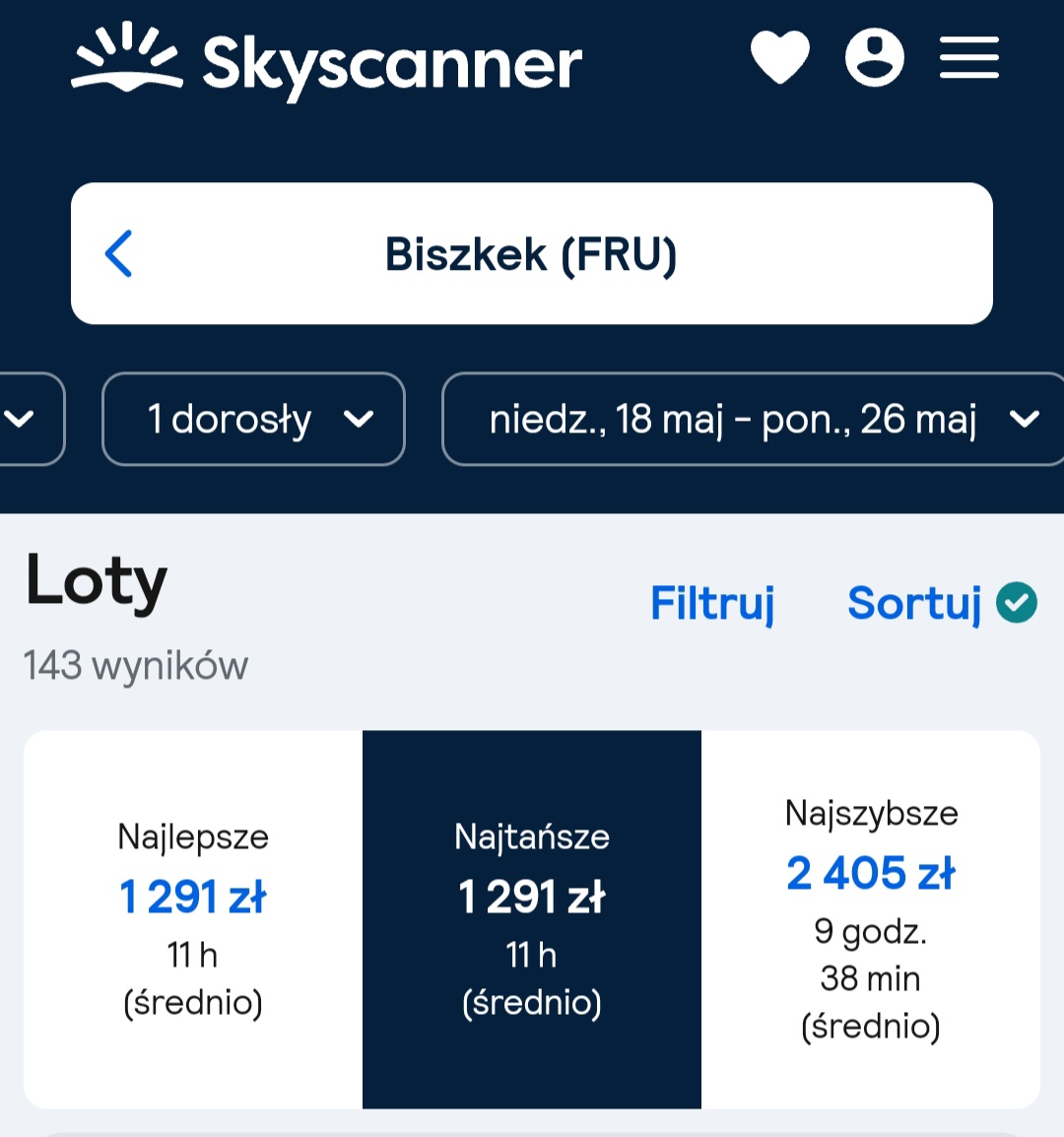Screen dimensions: 1064x1137
Task: Switch to the Najszybsze tab
Action: pos(870,919)
